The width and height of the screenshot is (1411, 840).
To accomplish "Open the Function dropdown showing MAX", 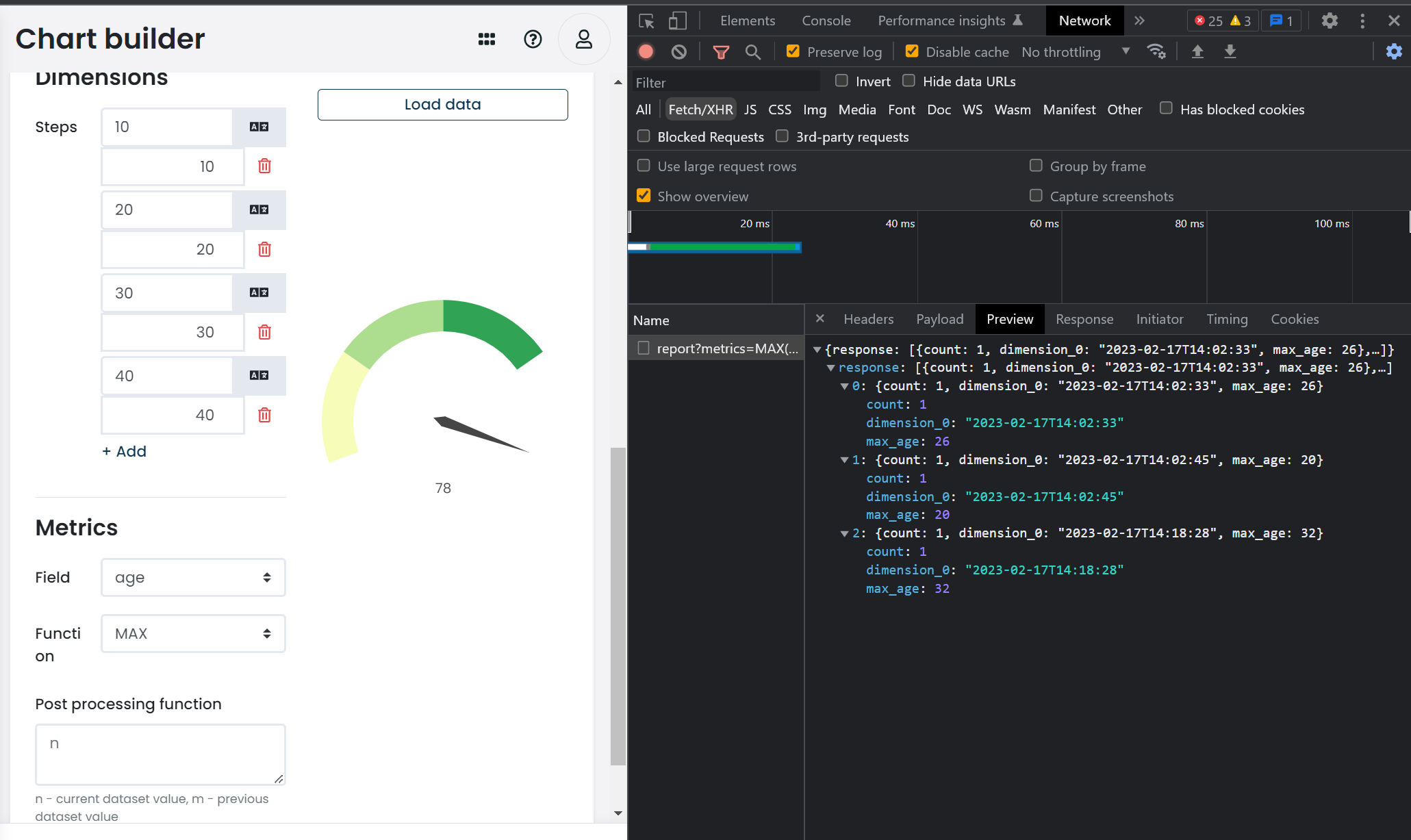I will pos(193,634).
